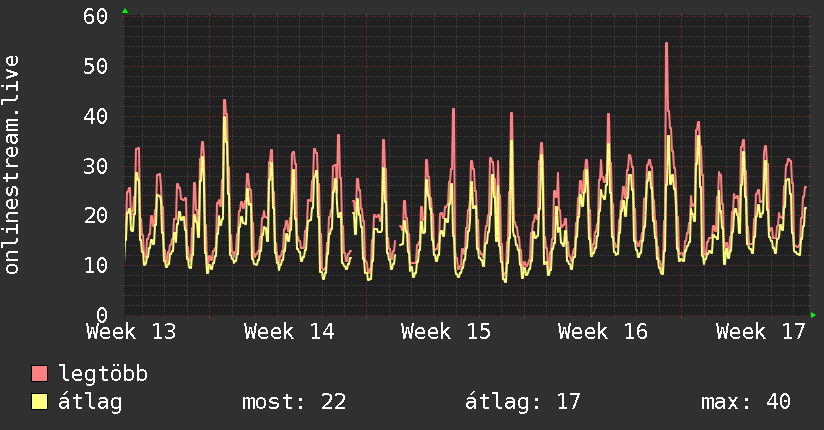Click the 0 y-axis value
Image resolution: width=824 pixels, height=430 pixels.
[102, 315]
